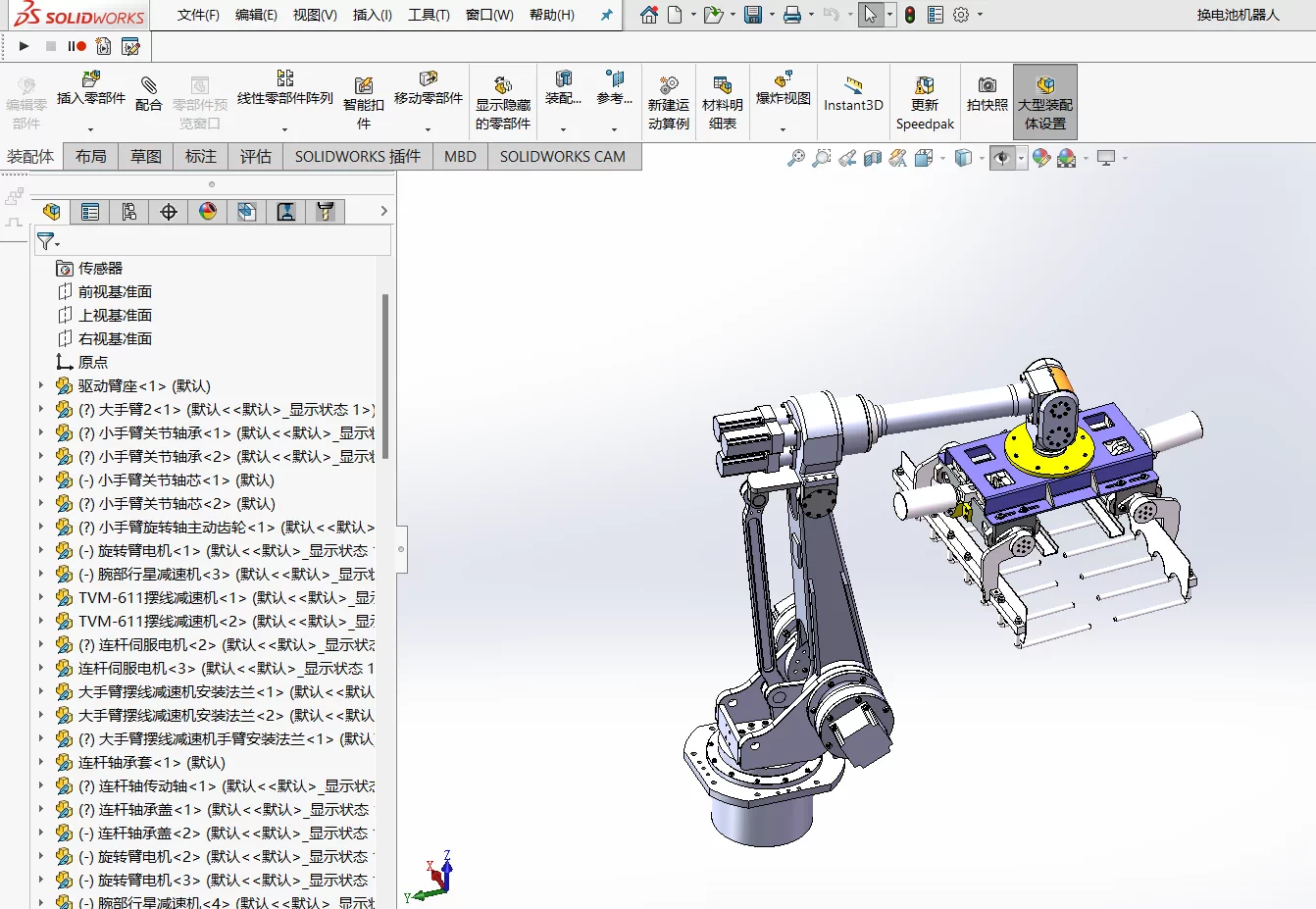Select 原点 in the feature tree
The width and height of the screenshot is (1316, 909).
coord(93,362)
